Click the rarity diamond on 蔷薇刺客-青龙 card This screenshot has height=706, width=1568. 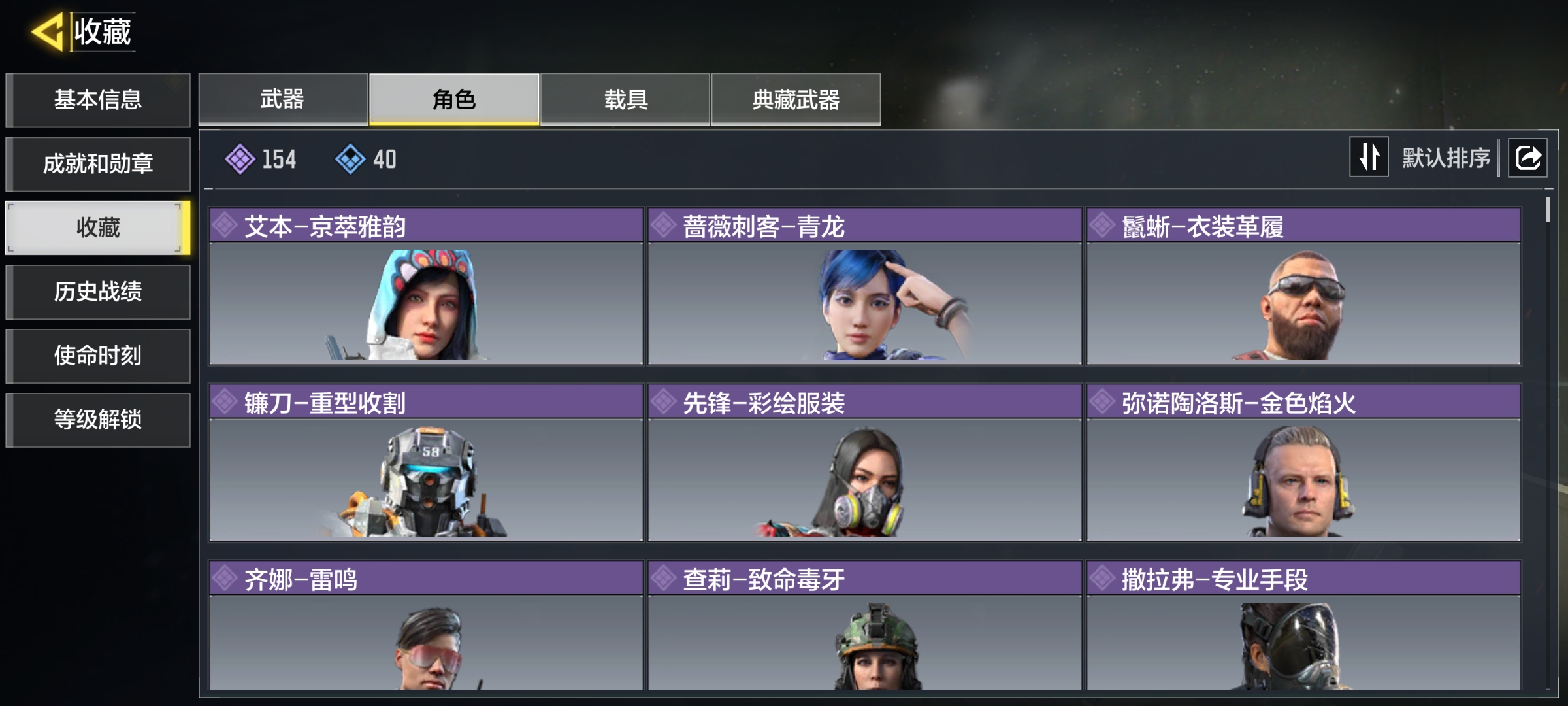coord(663,226)
